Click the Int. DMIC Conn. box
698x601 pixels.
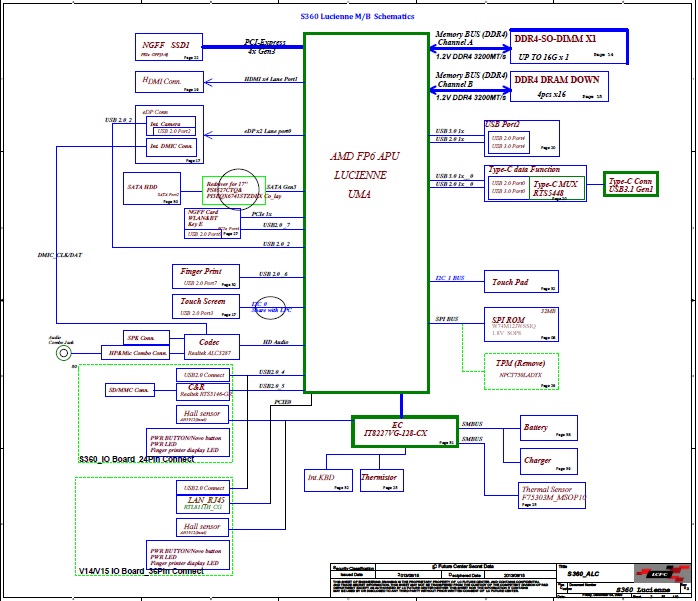171,147
